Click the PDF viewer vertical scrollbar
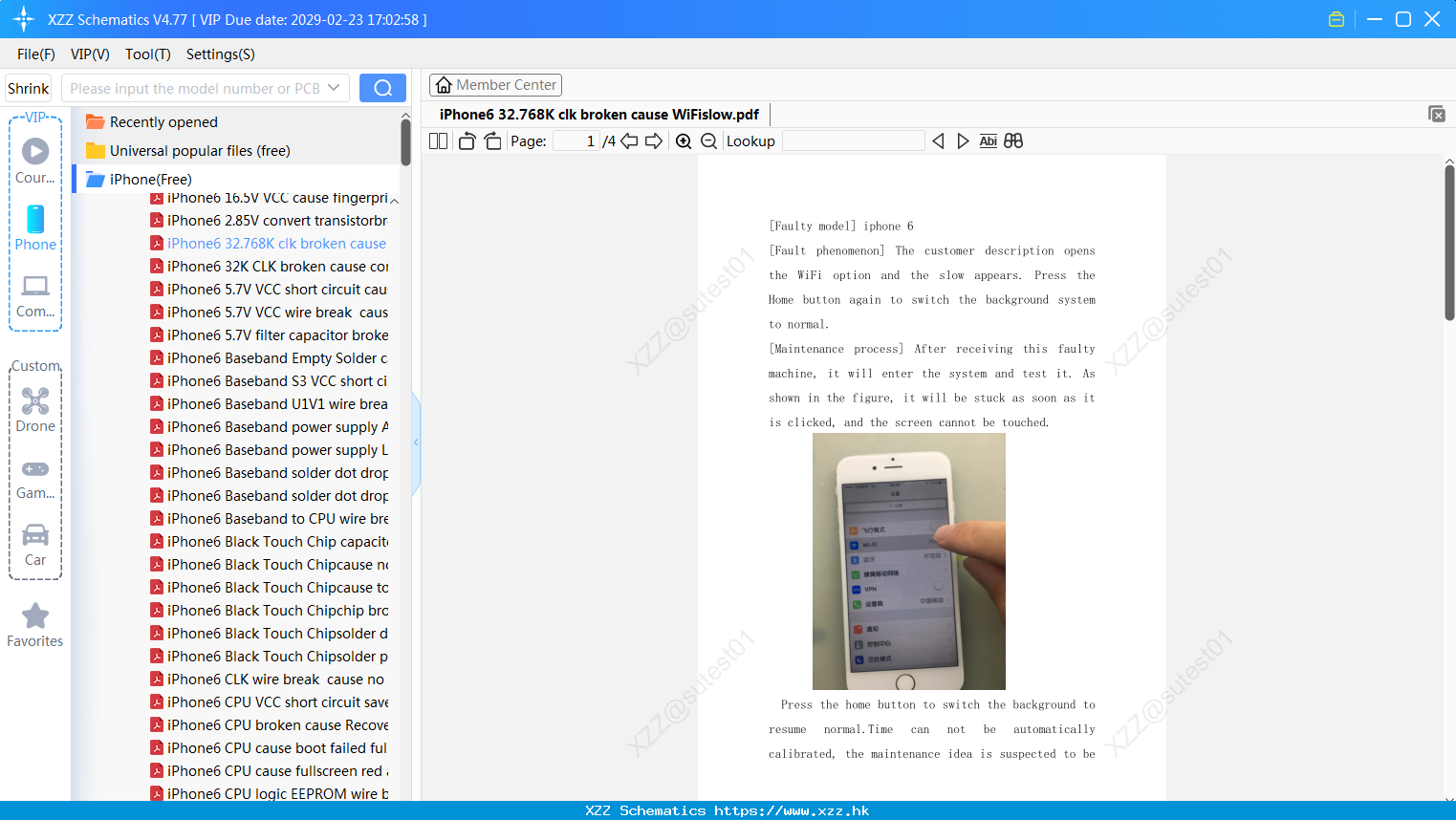1456x820 pixels. (1449, 243)
